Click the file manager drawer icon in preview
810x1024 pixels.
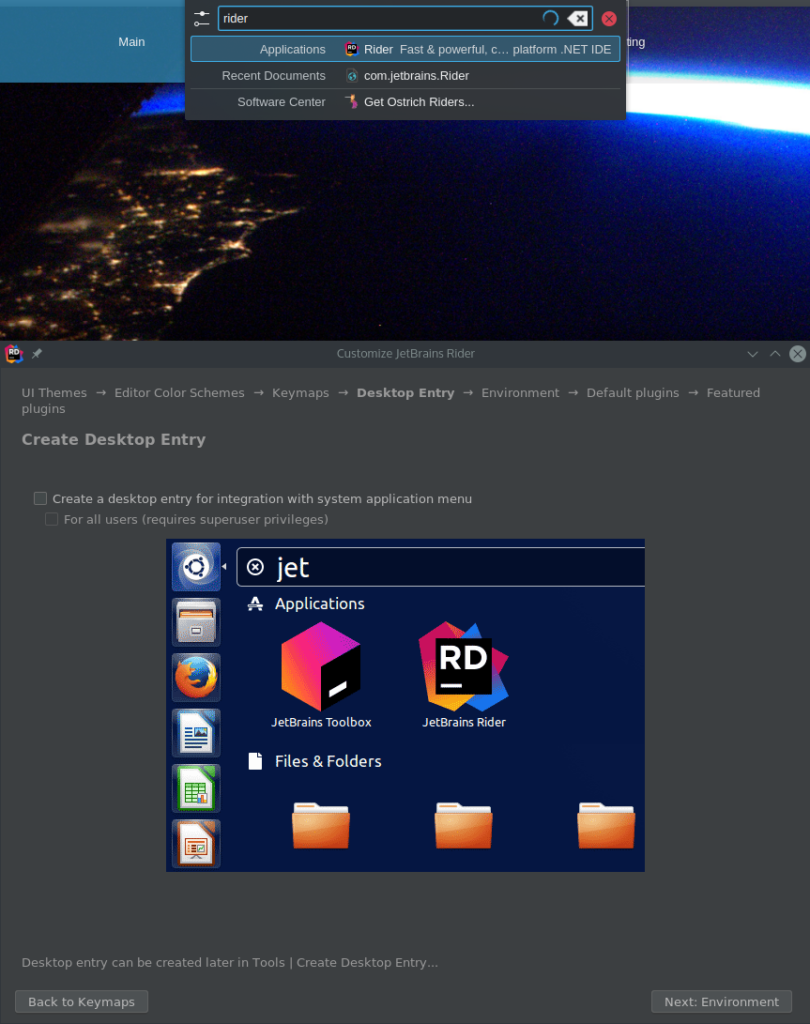[196, 622]
